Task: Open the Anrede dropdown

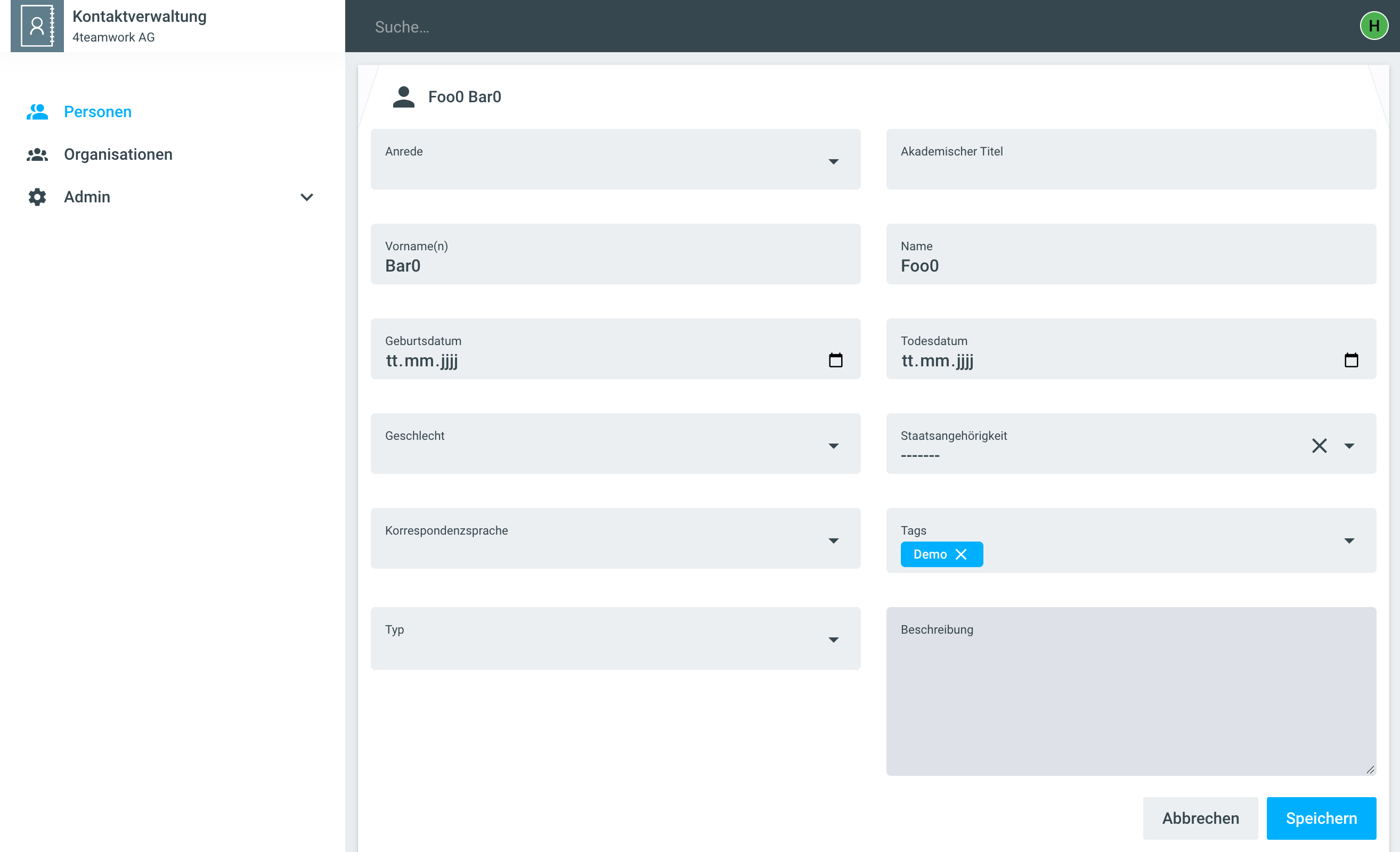Action: (x=833, y=162)
